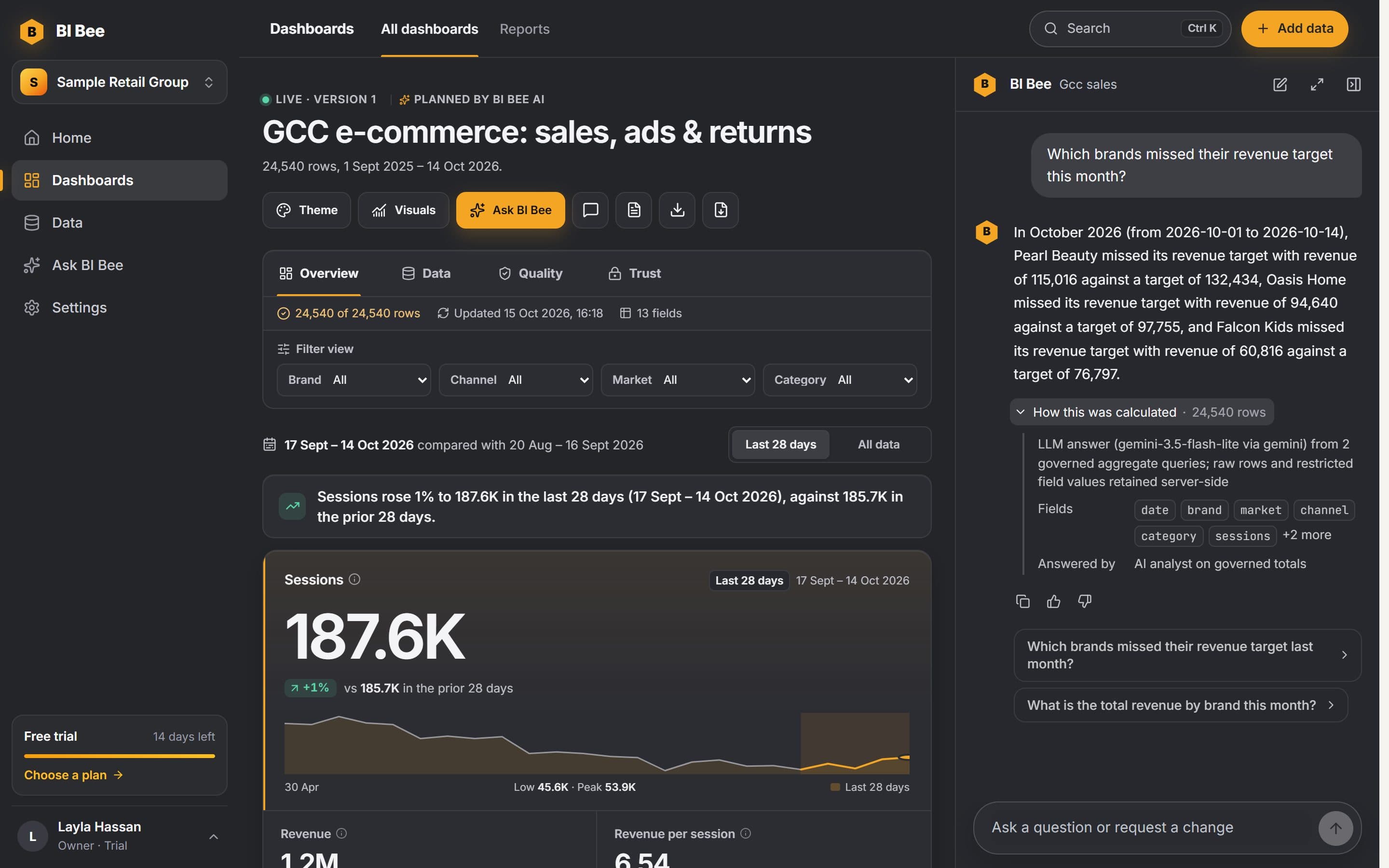
Task: Switch to the Quality tab
Action: pos(530,273)
